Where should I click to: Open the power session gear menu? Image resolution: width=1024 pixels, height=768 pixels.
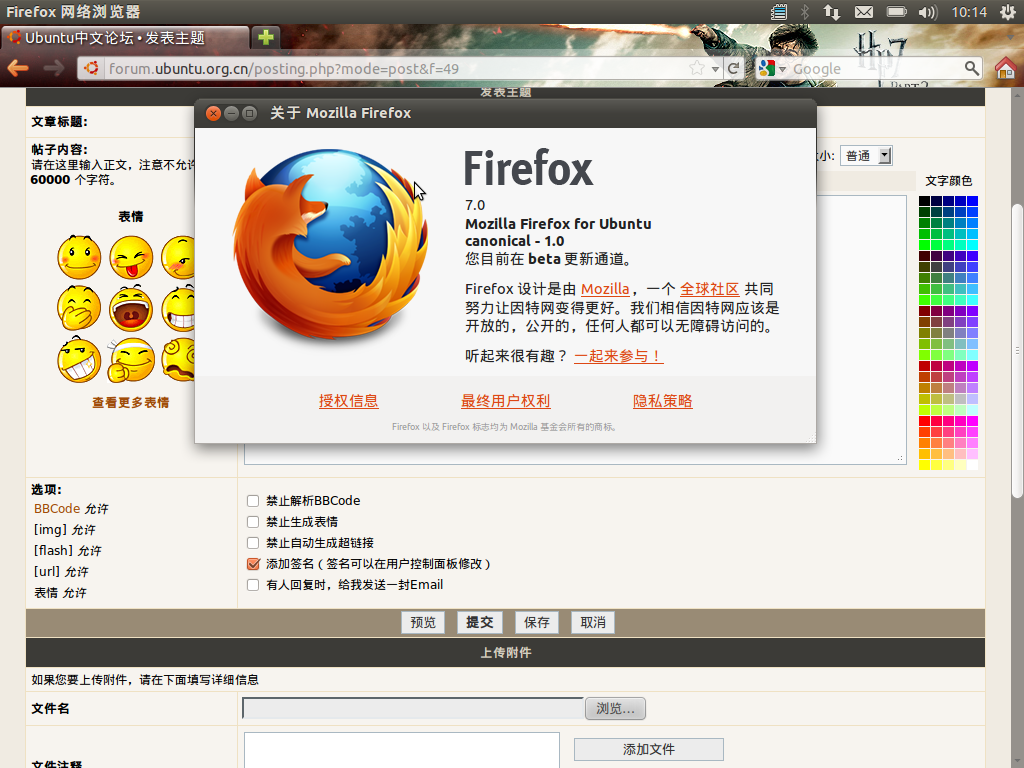point(1008,12)
